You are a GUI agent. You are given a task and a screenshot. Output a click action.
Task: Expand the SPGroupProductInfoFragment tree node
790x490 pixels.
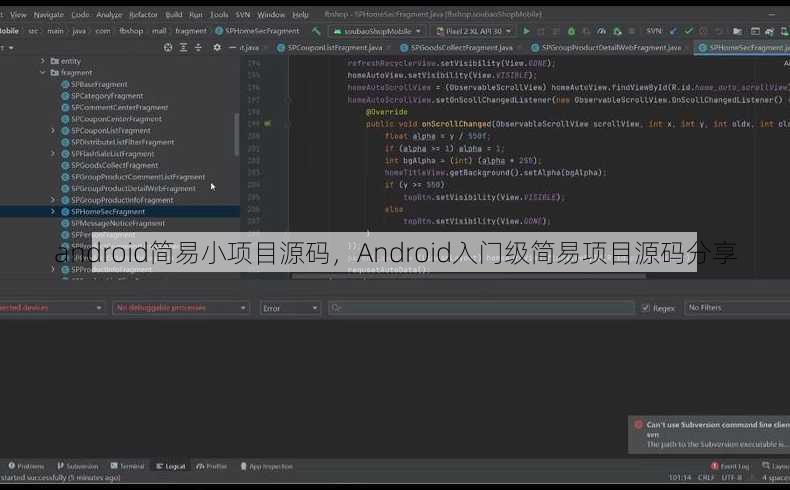(53, 200)
